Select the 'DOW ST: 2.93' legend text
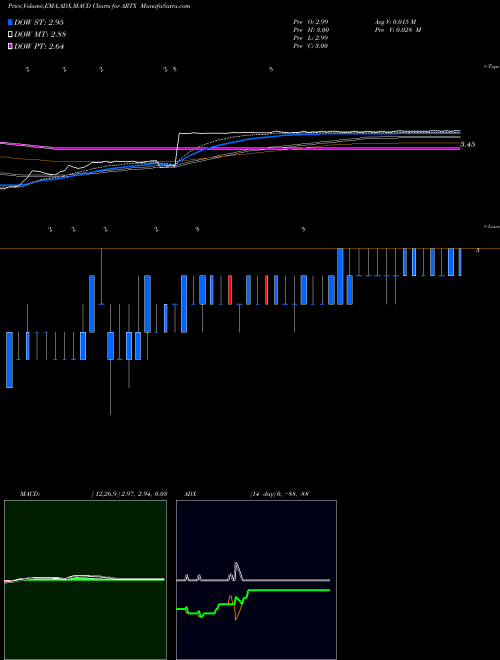 39,22
